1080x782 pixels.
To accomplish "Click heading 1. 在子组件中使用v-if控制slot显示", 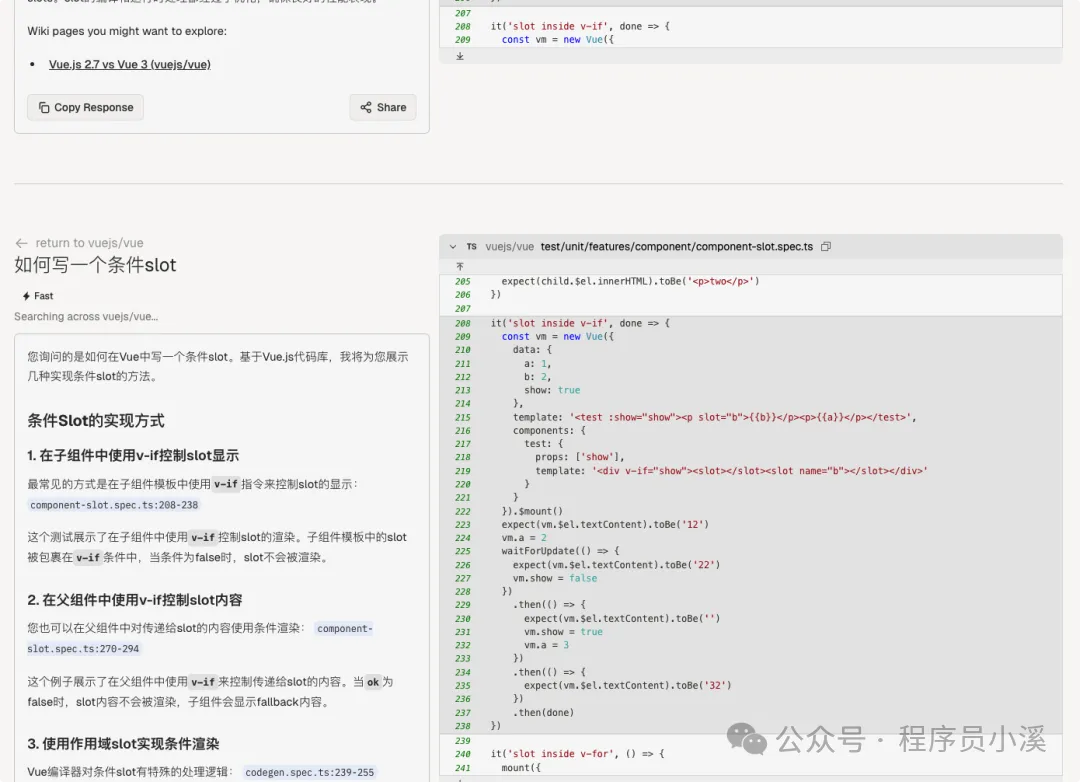I will 133,455.
